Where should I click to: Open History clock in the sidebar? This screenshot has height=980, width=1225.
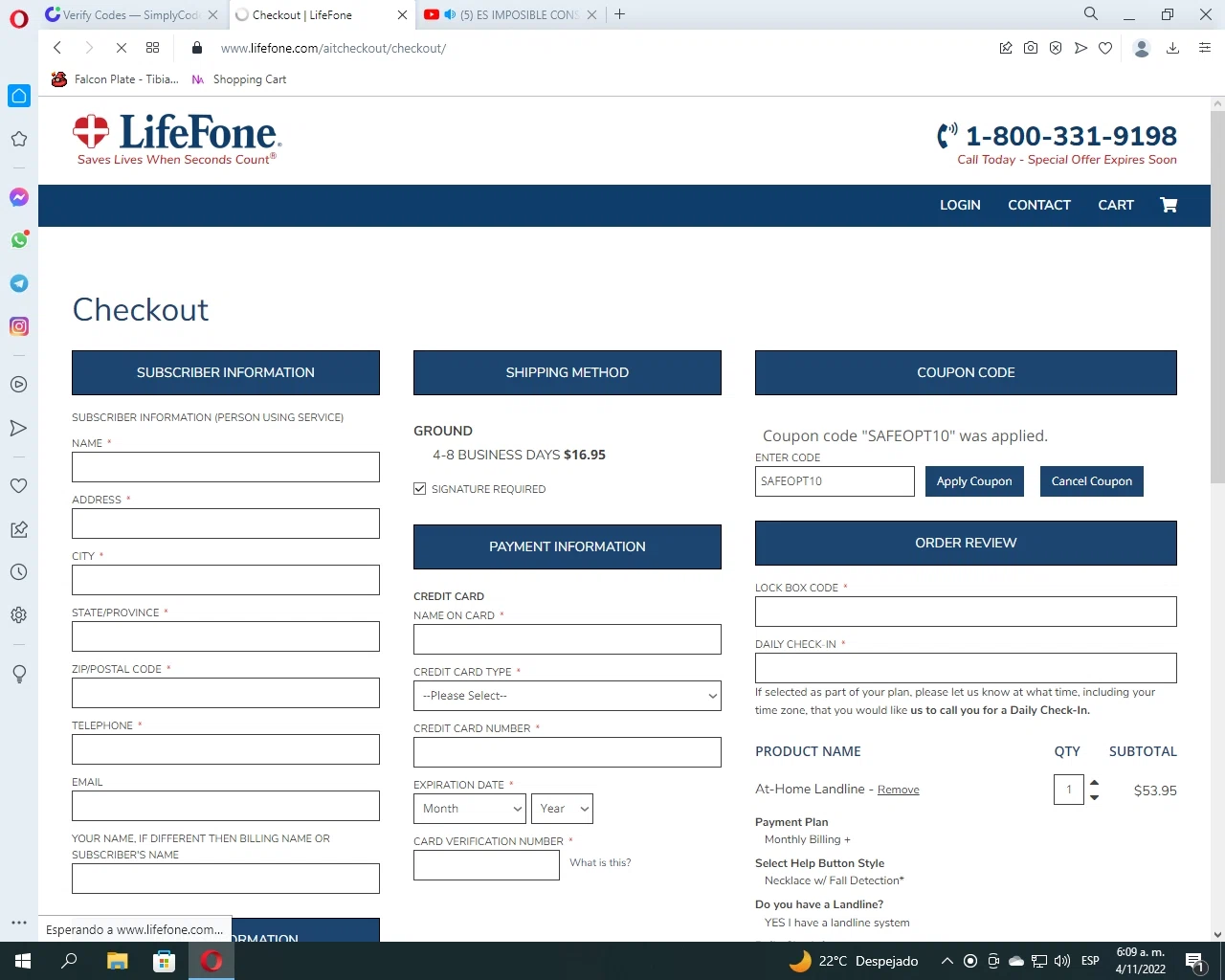(19, 572)
